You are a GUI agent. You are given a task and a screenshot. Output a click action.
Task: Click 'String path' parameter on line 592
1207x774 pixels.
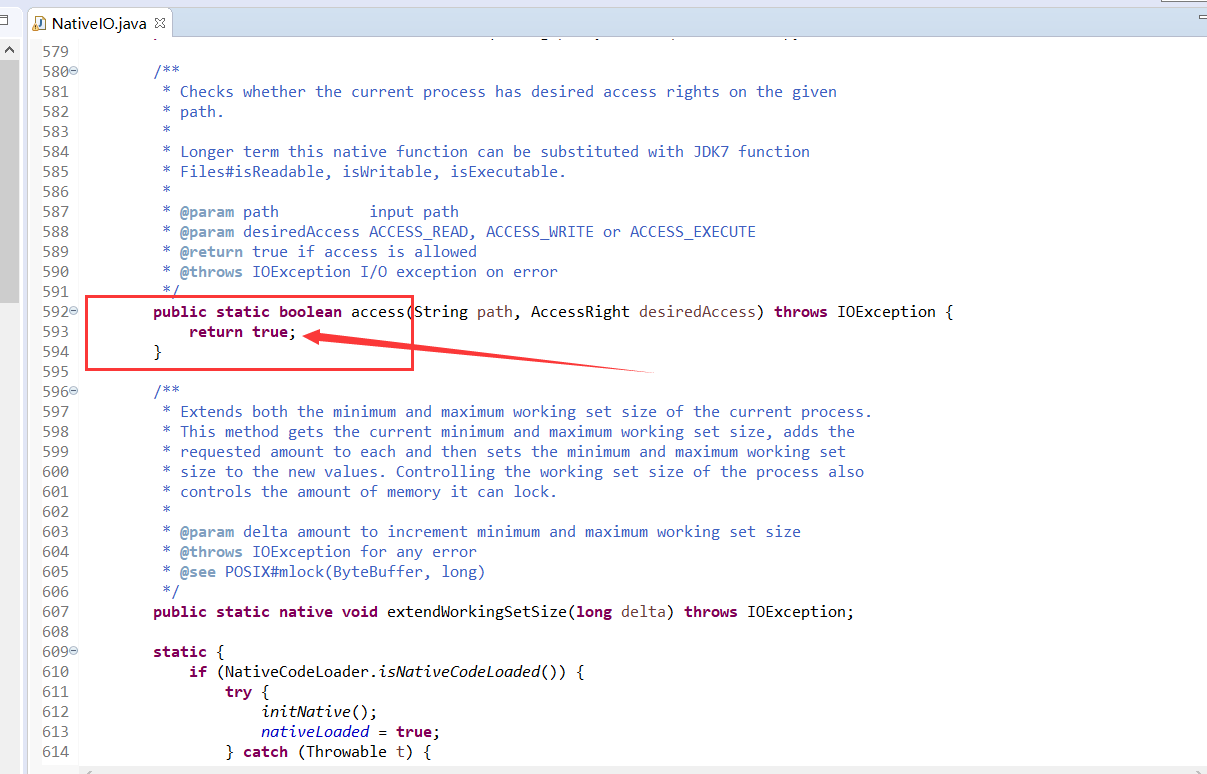[x=463, y=311]
